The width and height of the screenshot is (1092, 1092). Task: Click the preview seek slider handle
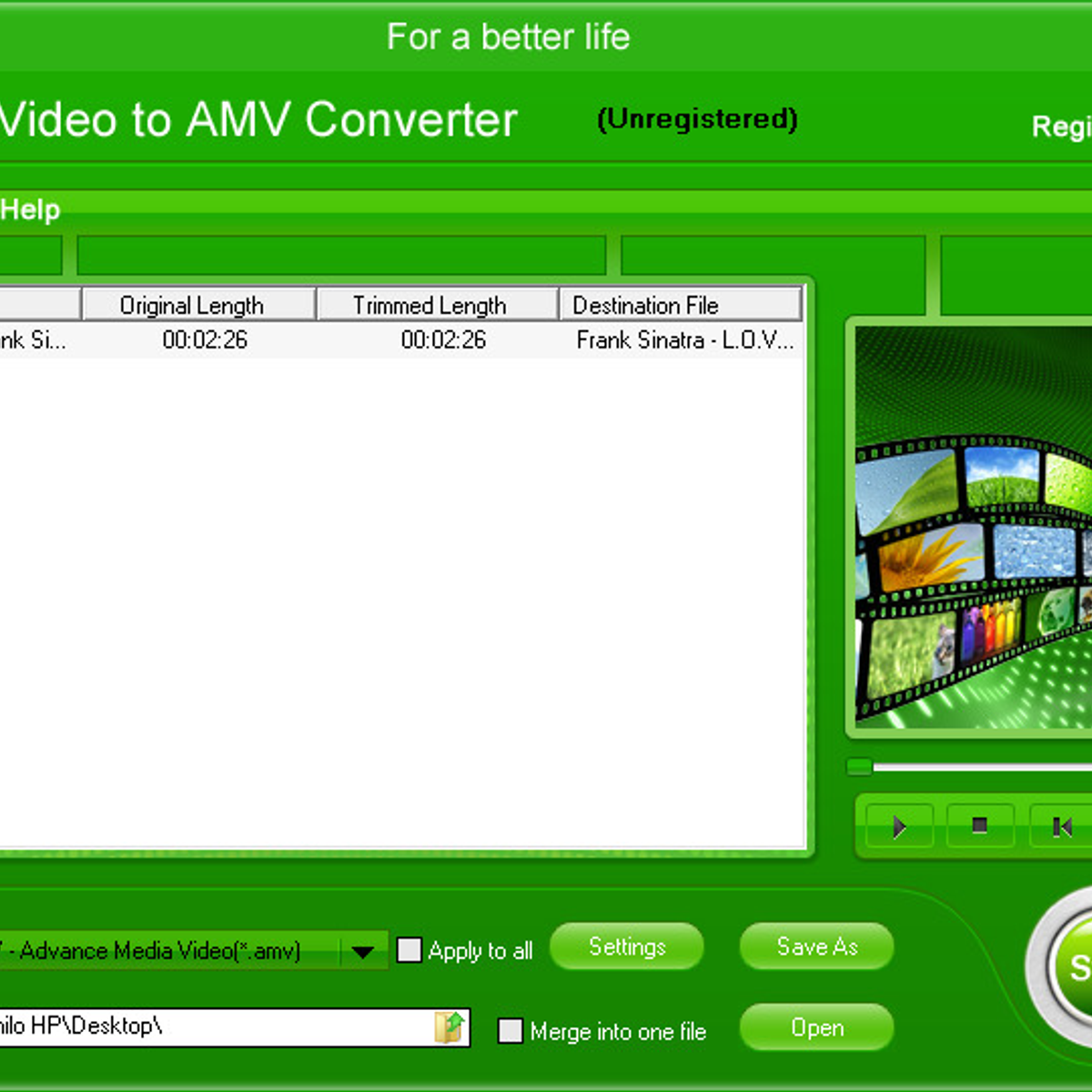click(859, 767)
